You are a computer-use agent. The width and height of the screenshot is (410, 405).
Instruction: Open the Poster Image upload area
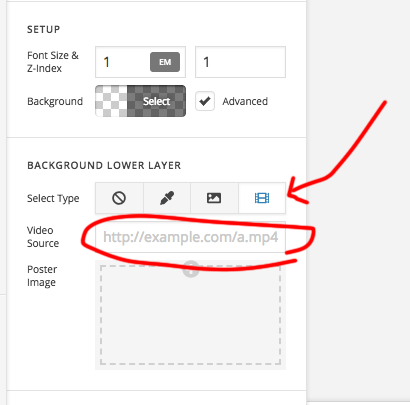tap(190, 315)
